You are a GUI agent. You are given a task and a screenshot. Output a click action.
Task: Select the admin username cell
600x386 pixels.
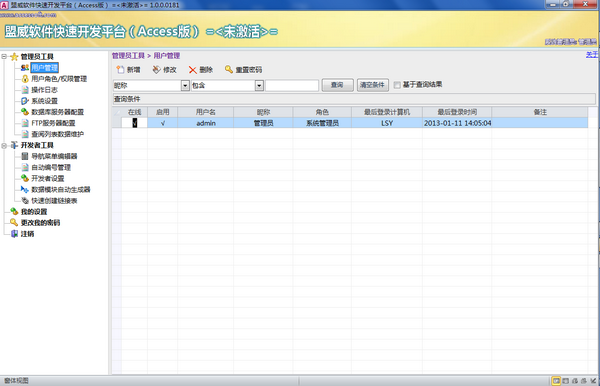click(206, 123)
